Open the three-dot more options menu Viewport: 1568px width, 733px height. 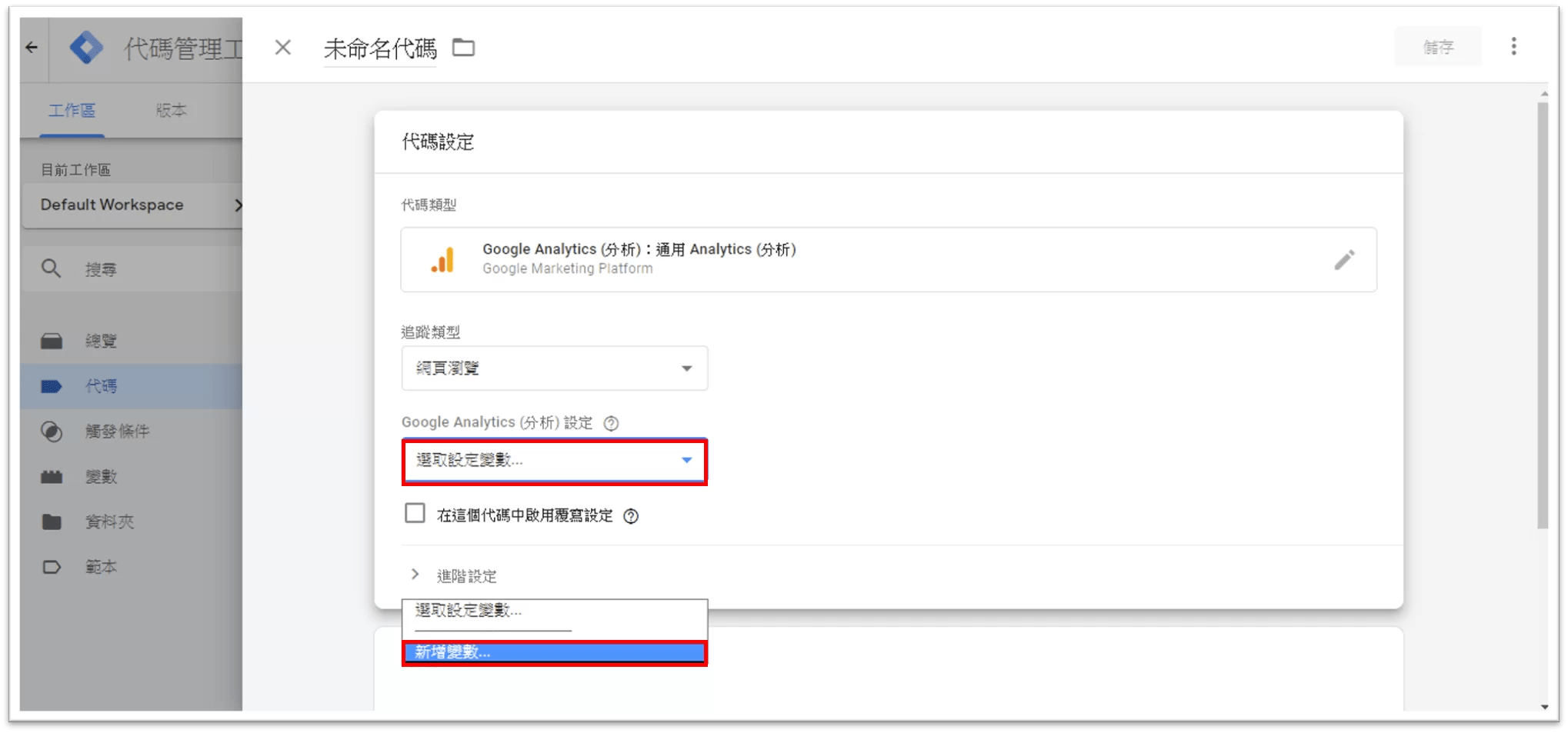coord(1513,47)
